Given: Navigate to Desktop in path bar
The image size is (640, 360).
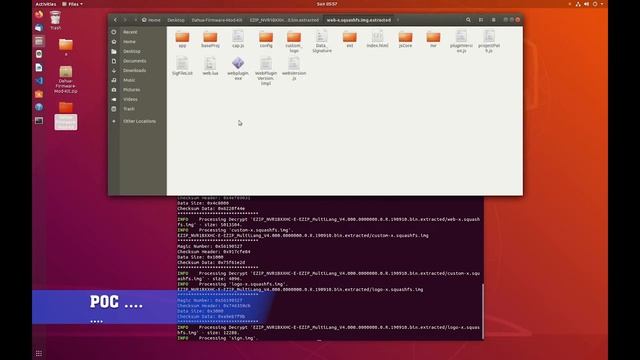Looking at the screenshot, I should [176, 20].
